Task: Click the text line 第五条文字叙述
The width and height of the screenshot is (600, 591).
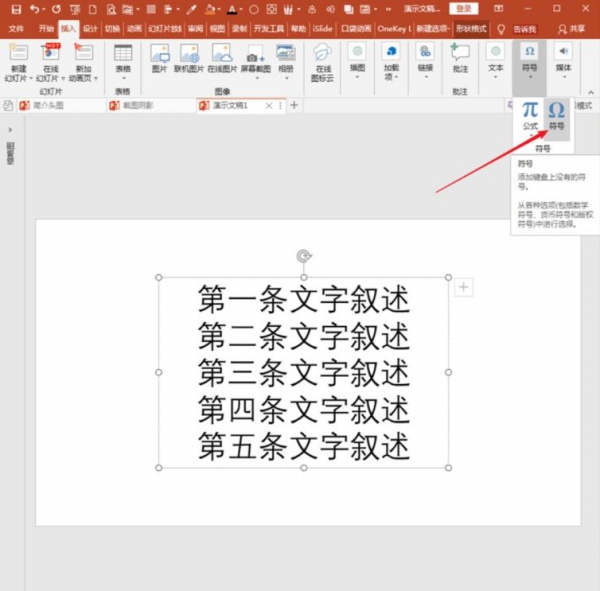Action: (x=304, y=446)
